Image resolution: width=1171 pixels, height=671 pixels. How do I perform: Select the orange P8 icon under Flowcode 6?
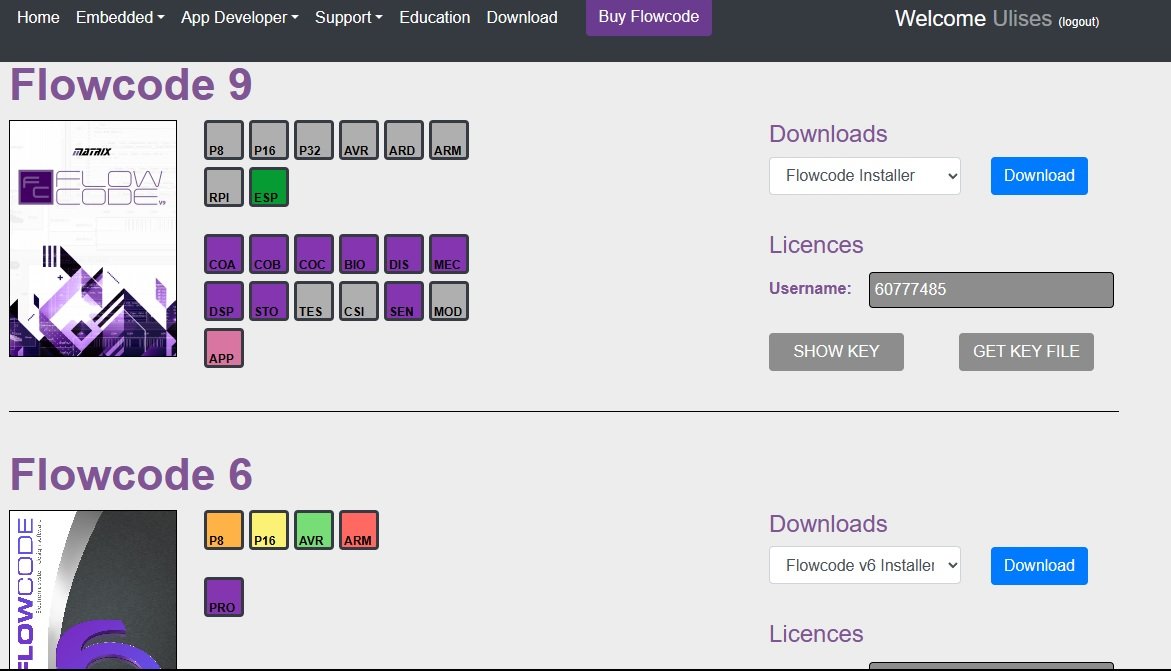(x=224, y=530)
